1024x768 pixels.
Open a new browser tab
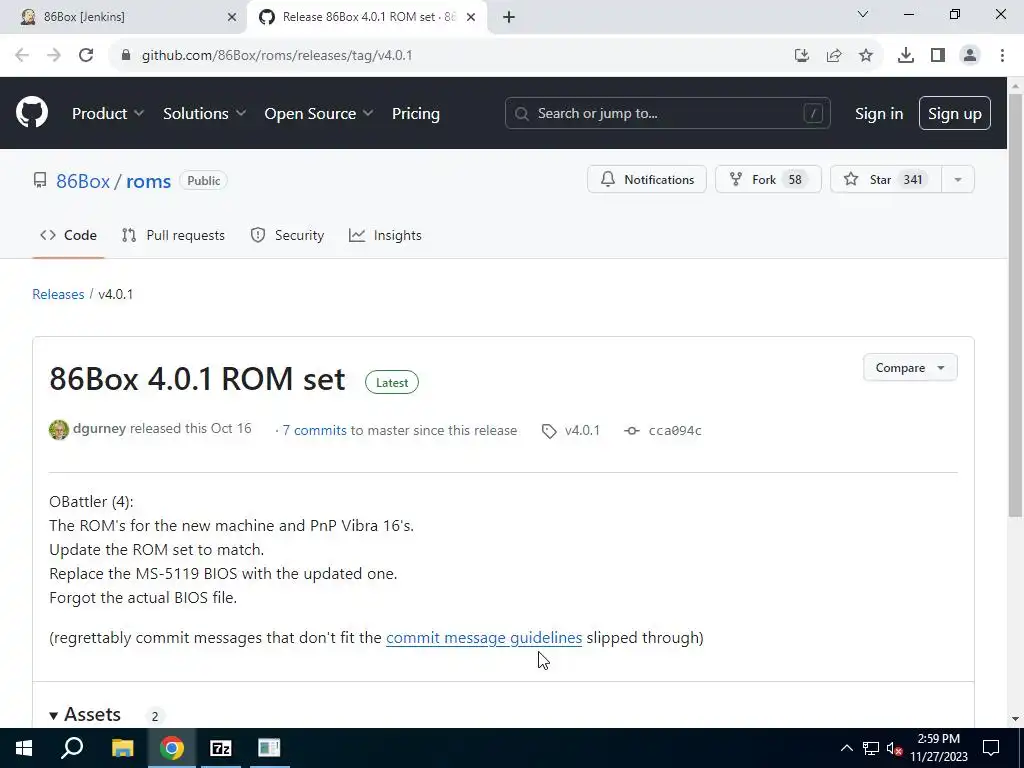[509, 17]
